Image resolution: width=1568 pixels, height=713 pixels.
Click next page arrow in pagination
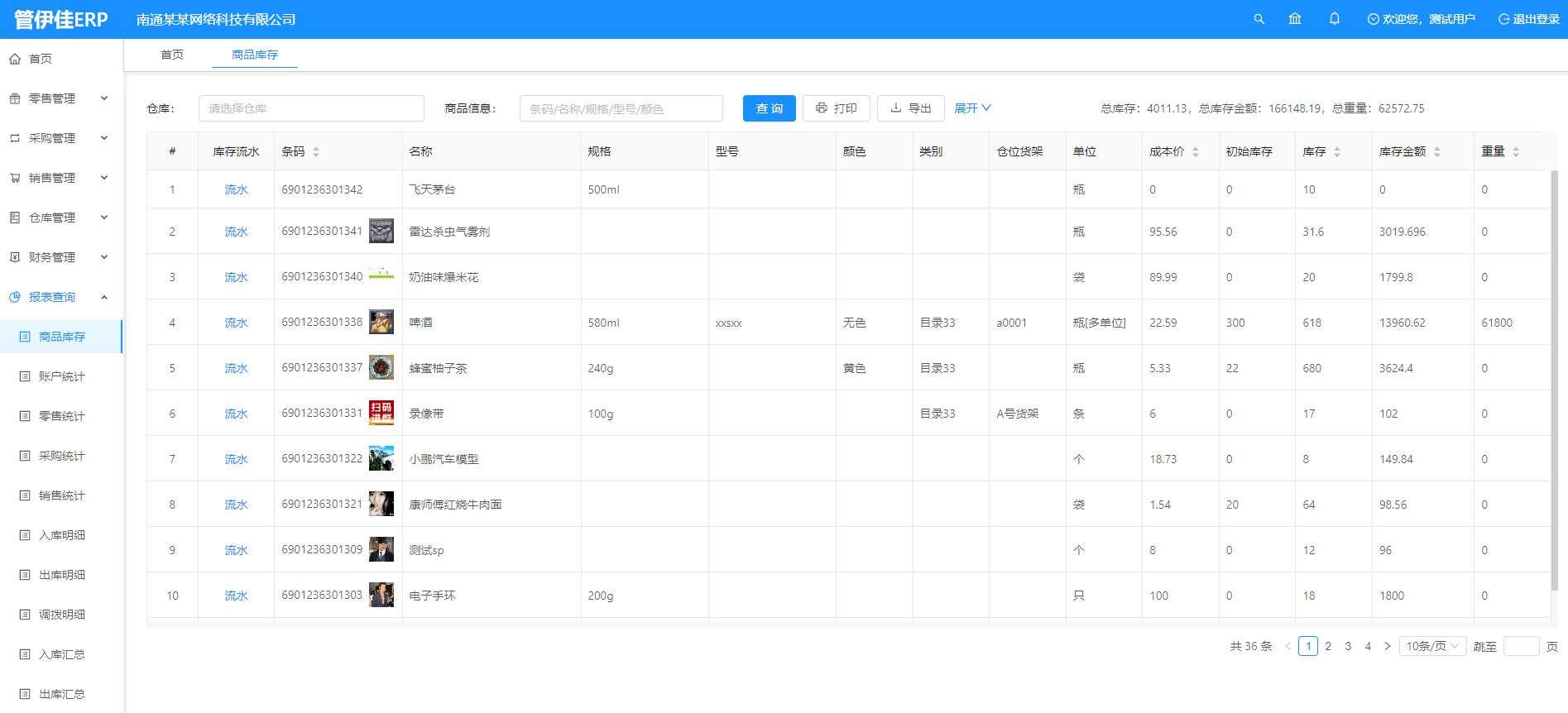1388,646
